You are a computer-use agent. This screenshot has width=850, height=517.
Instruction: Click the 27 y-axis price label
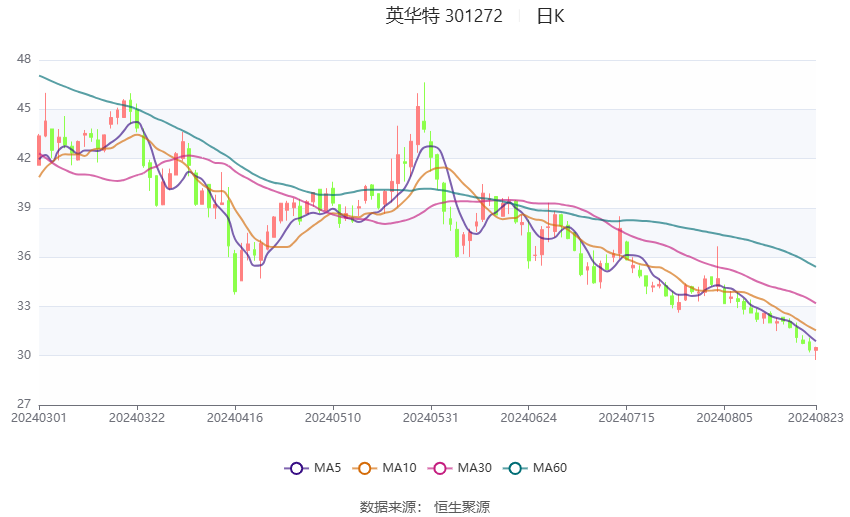point(24,404)
